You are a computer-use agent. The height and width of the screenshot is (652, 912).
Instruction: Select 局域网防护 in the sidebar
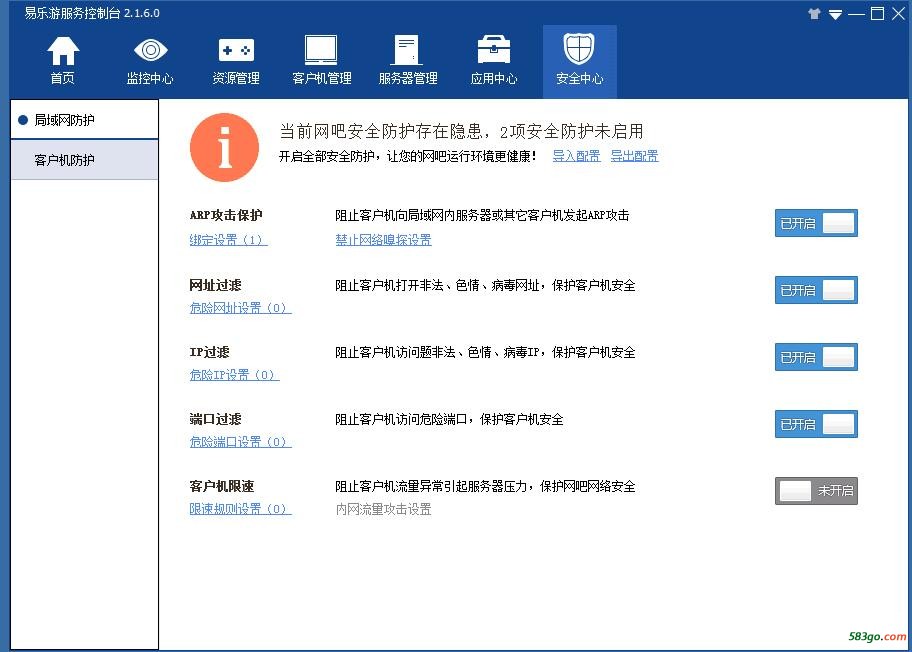pos(84,120)
